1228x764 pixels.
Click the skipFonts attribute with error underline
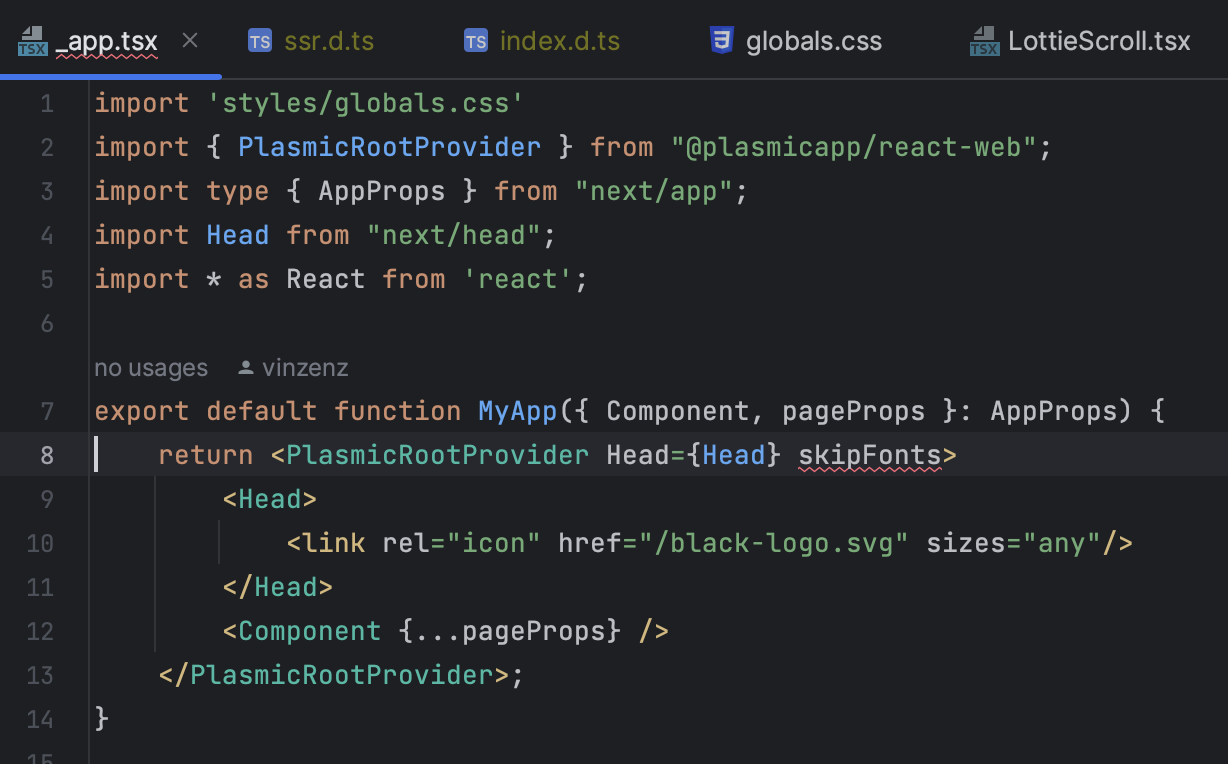click(x=870, y=456)
